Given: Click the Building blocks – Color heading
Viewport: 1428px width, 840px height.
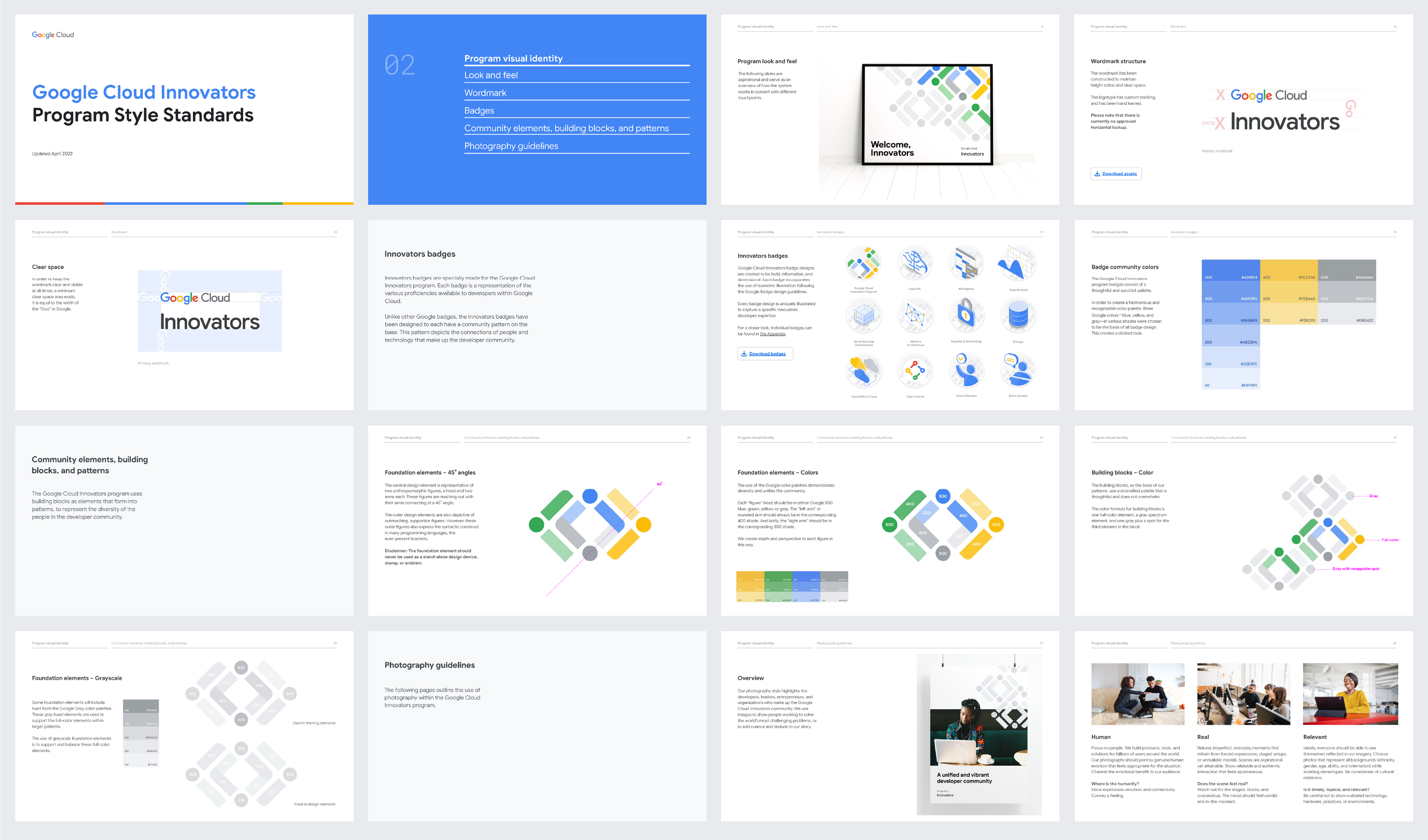Looking at the screenshot, I should point(1122,473).
